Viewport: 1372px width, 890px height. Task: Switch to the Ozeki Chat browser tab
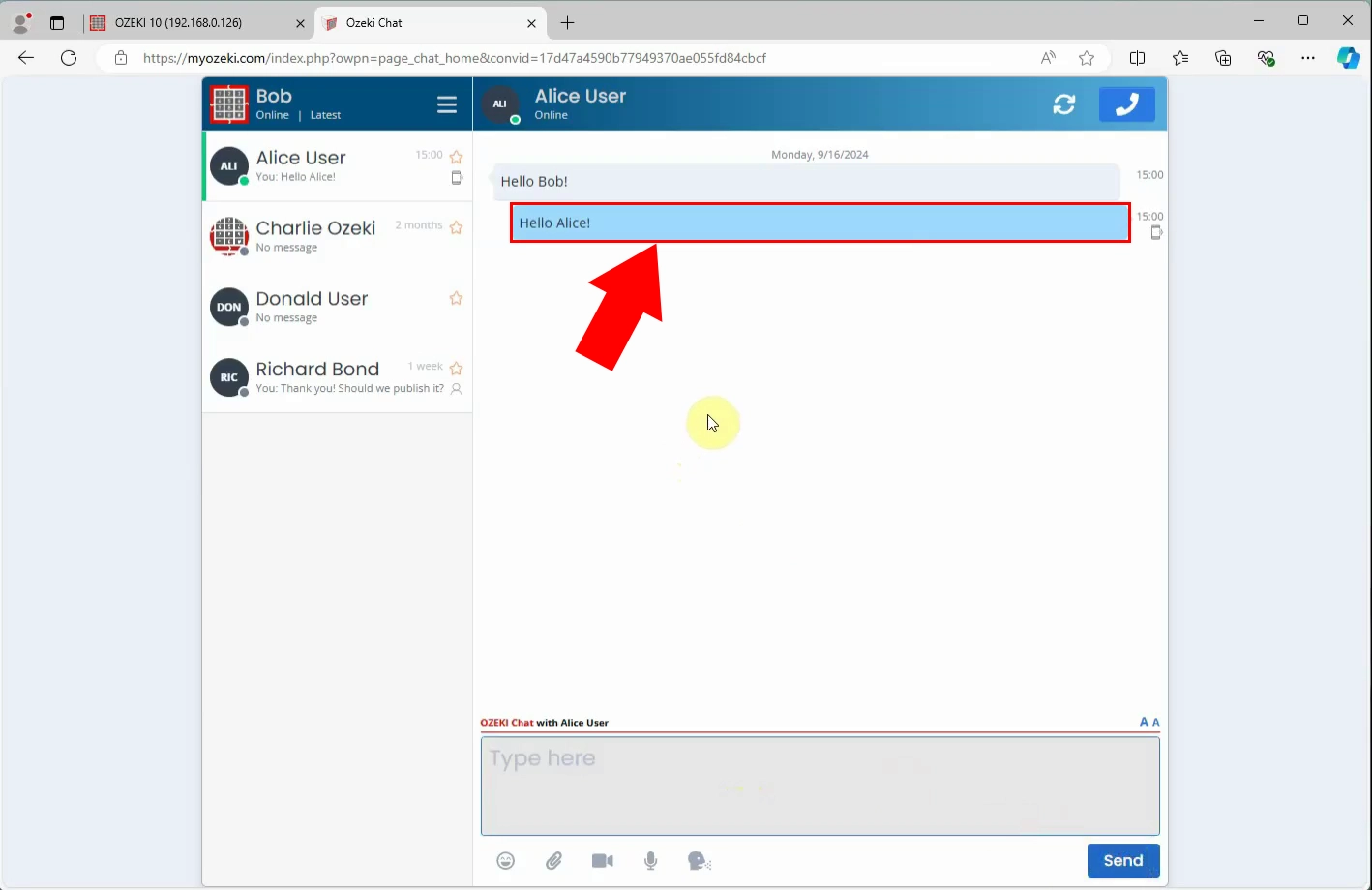coord(431,22)
